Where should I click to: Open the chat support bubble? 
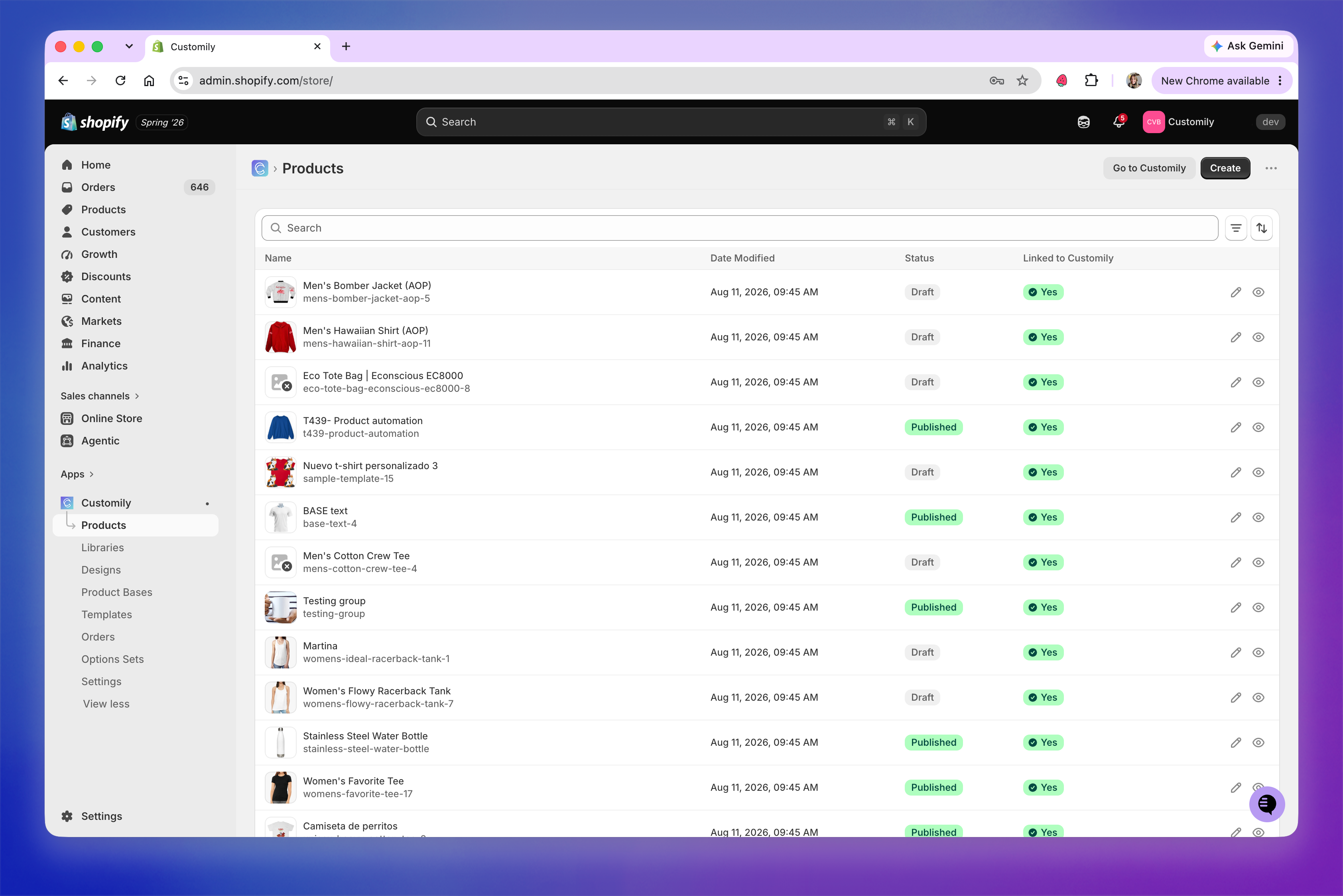point(1266,804)
